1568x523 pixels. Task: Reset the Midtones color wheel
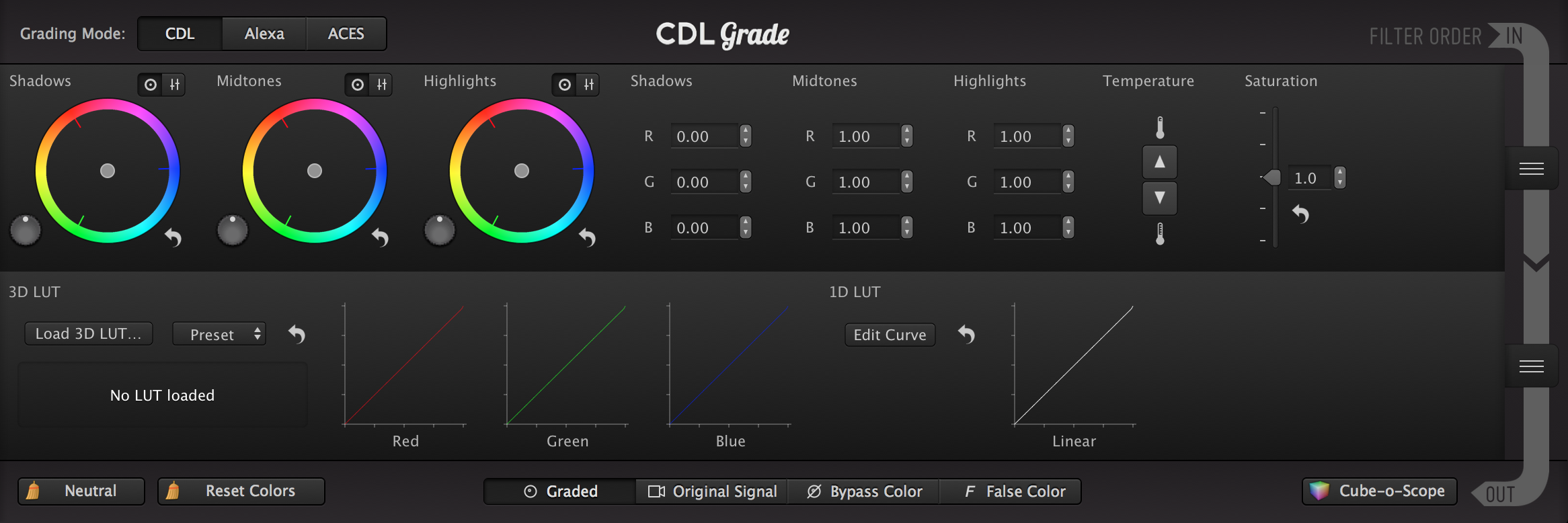(x=381, y=237)
